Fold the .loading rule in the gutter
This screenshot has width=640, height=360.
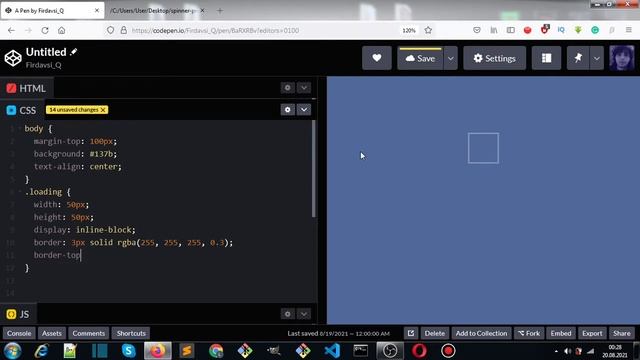[x=20, y=192]
